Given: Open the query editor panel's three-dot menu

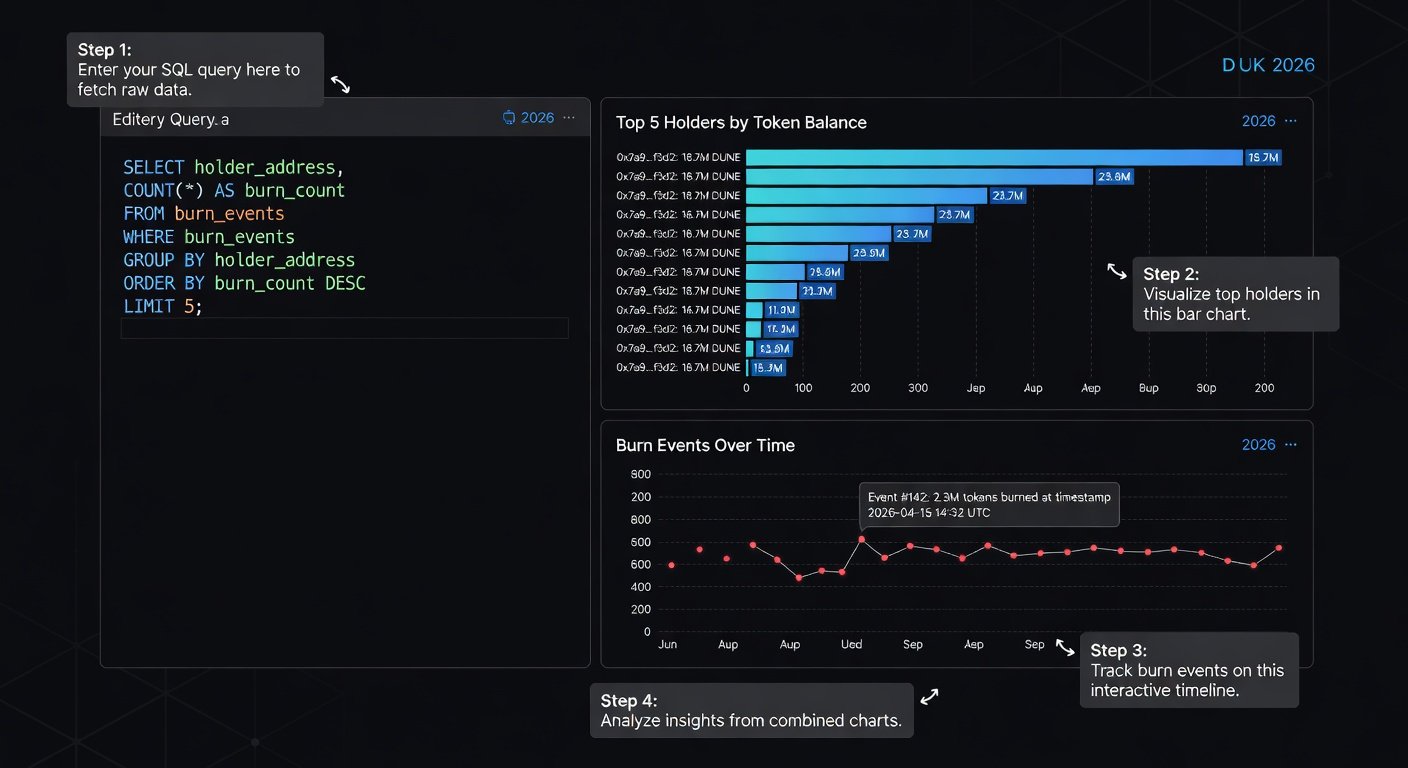Looking at the screenshot, I should tap(569, 118).
